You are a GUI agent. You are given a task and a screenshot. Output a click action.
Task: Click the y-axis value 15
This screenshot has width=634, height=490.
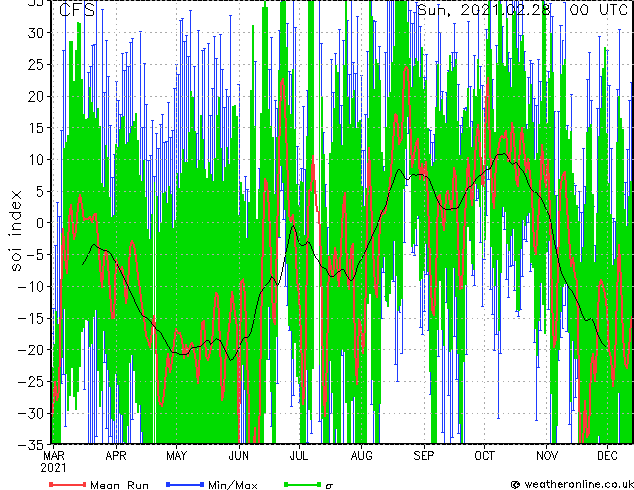tap(36, 128)
